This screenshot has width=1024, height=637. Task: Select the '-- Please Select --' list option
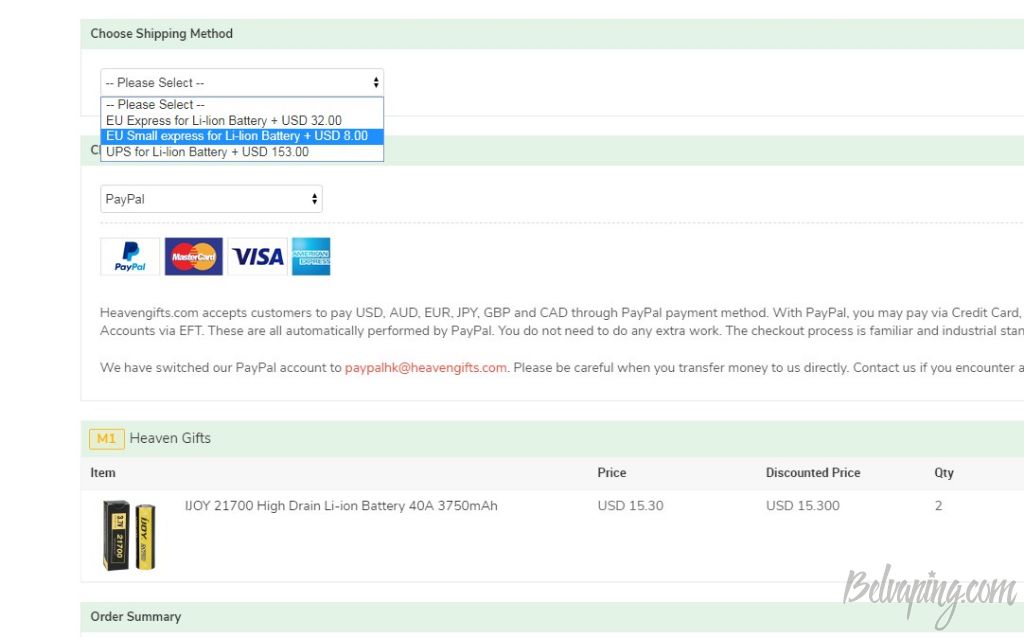(x=242, y=105)
